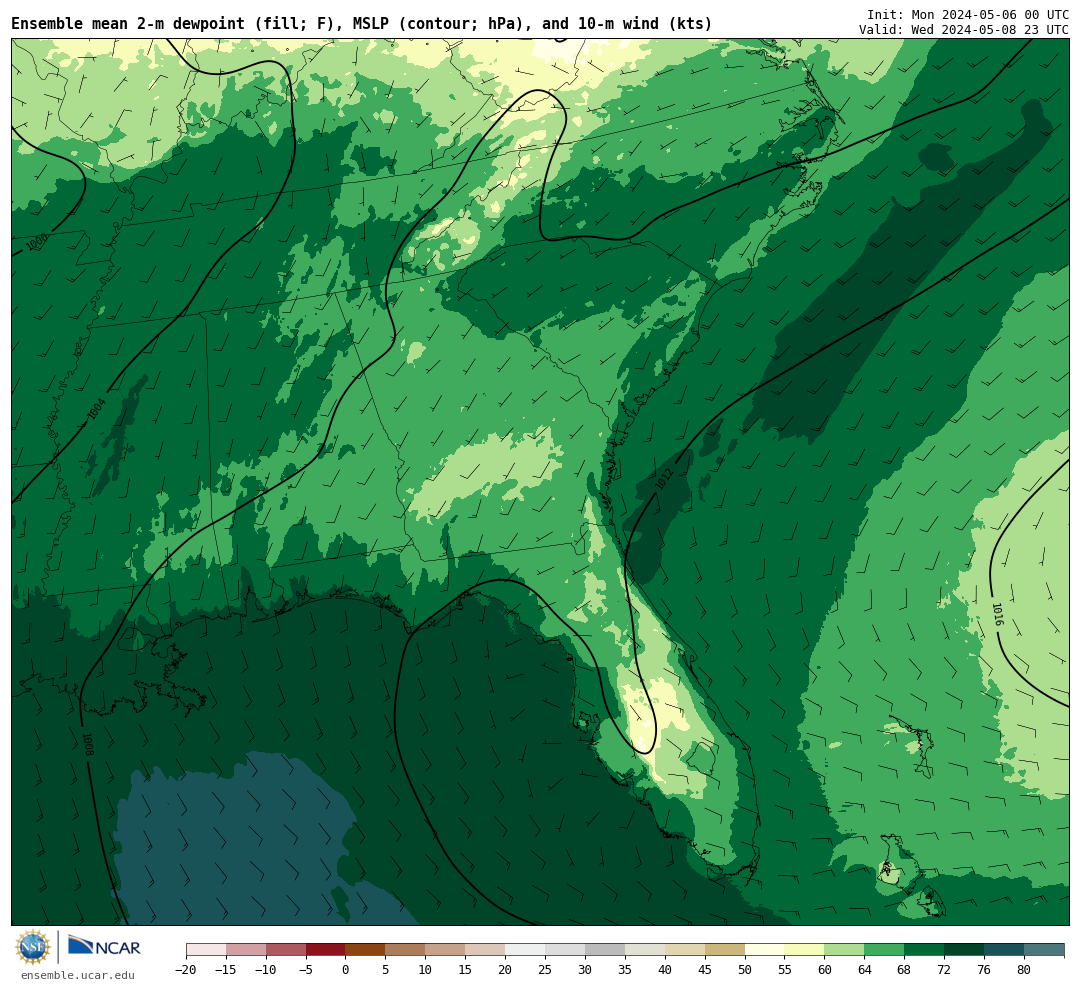Click the colorbar swatch between 45 and 50
This screenshot has height=988, width=1080.
[x=725, y=949]
